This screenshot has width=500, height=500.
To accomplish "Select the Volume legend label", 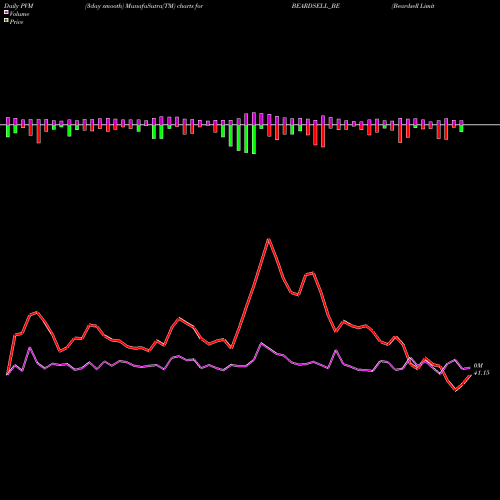I will tap(19, 14).
